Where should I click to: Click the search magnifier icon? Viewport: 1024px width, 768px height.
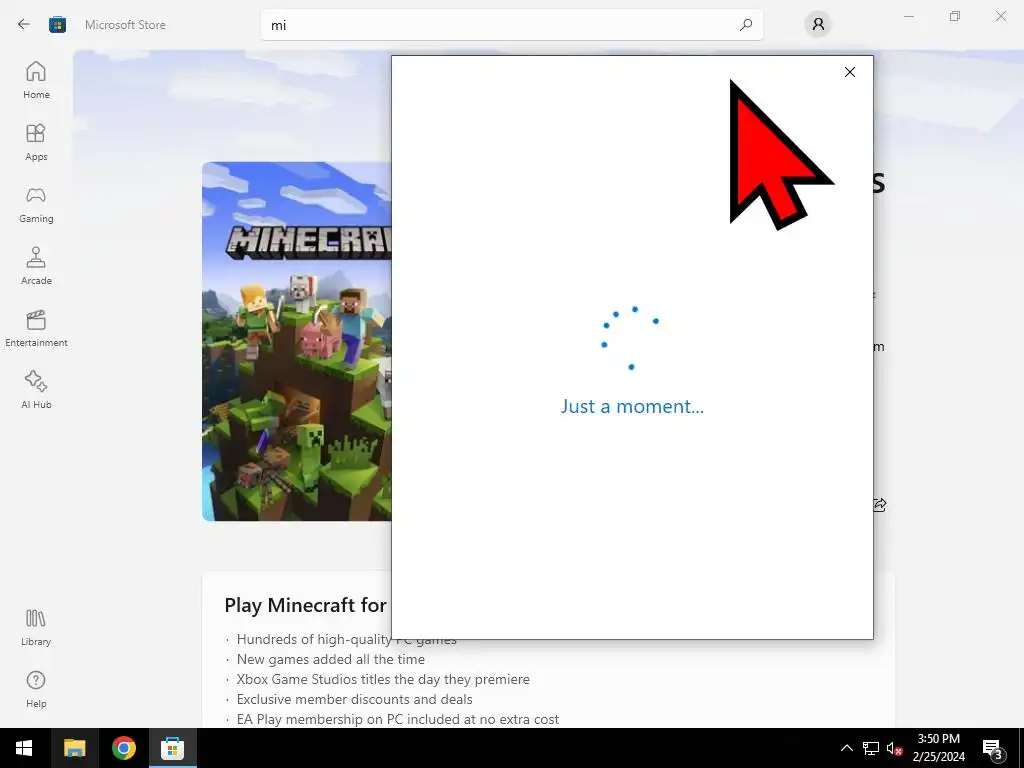(x=746, y=25)
